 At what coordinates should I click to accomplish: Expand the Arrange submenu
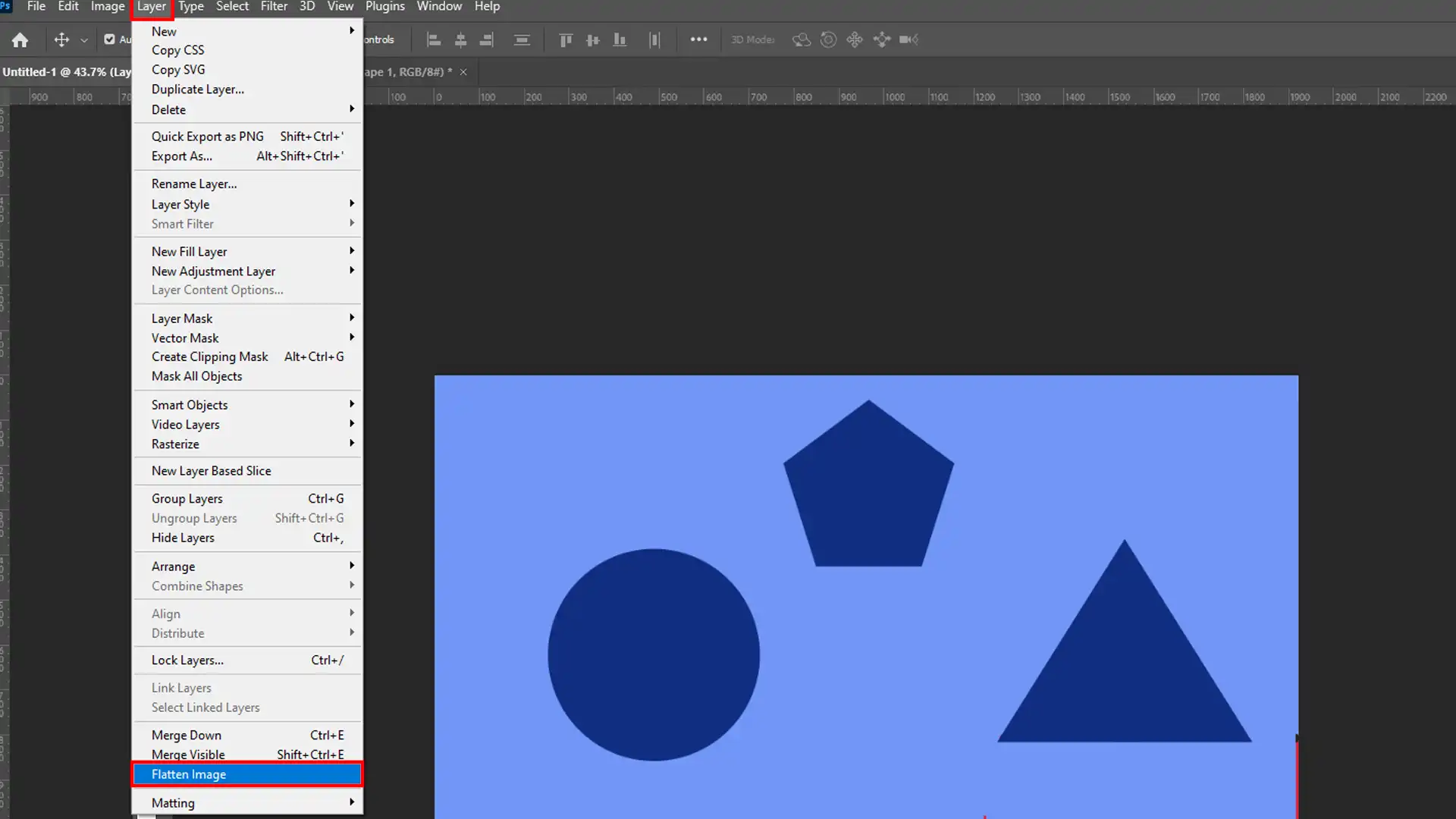[x=247, y=566]
